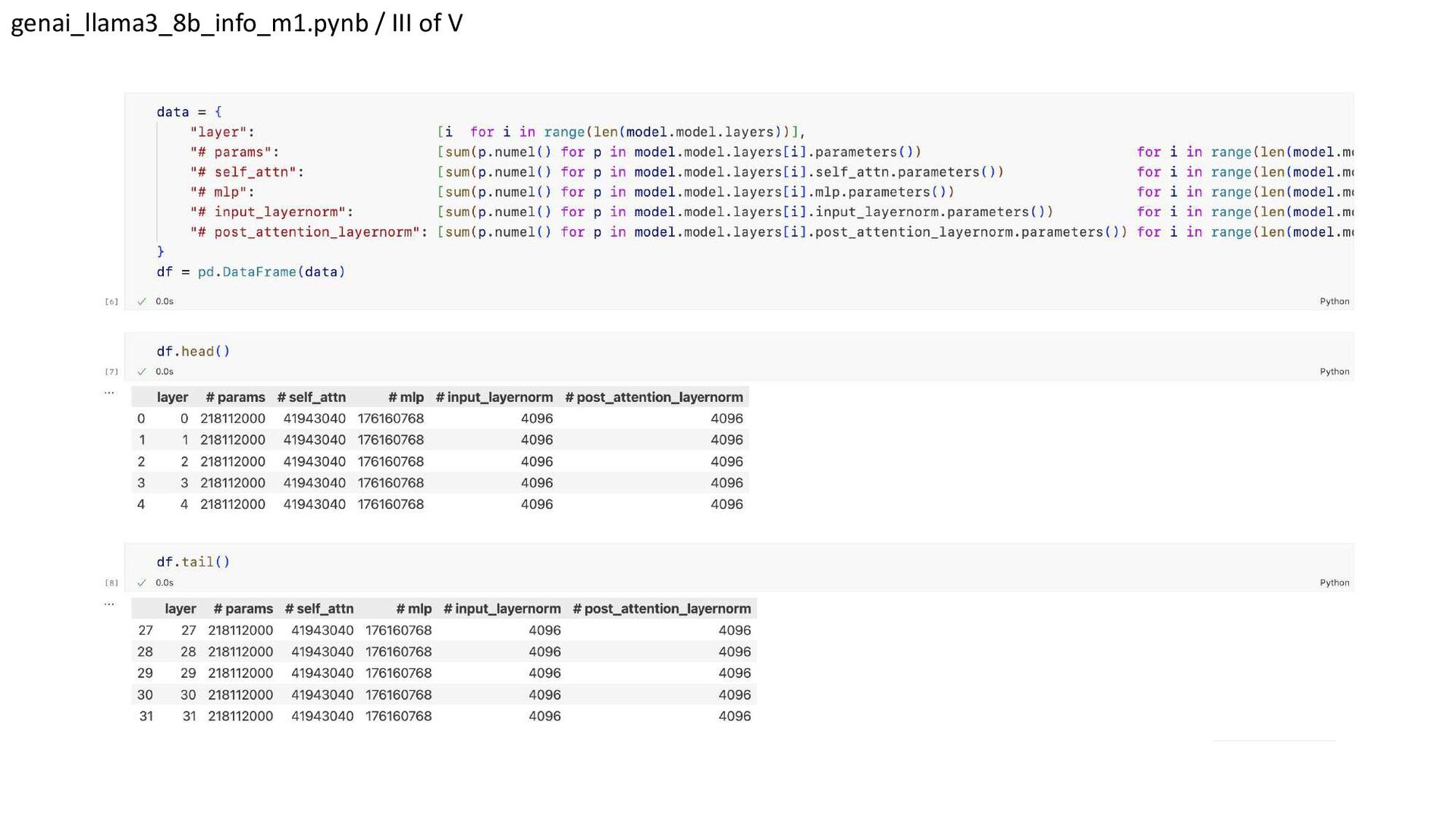Click 218112000 params value in row 27
Image resolution: width=1456 pixels, height=819 pixels.
240,630
